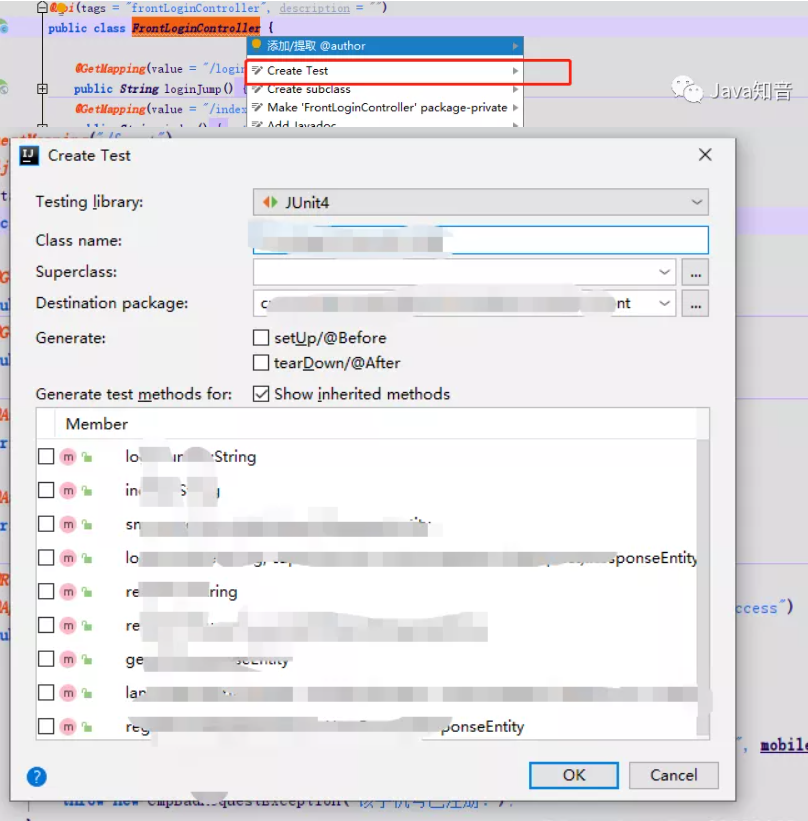The image size is (808, 821).
Task: Click the fold icon next to loginJump method
Action: point(42,89)
